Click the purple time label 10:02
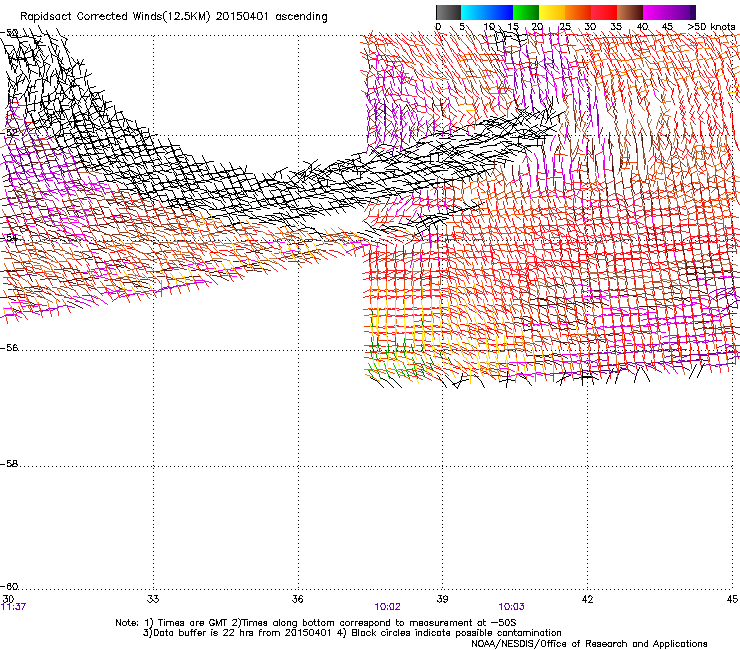 click(387, 607)
